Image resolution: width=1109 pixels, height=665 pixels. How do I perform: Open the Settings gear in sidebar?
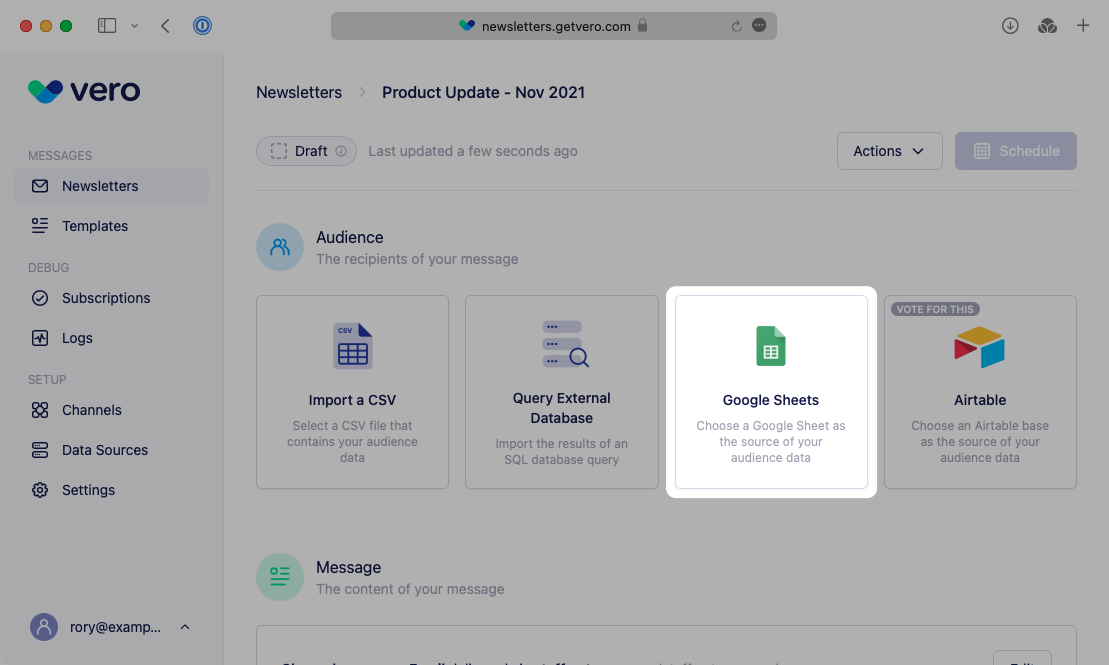(x=41, y=490)
